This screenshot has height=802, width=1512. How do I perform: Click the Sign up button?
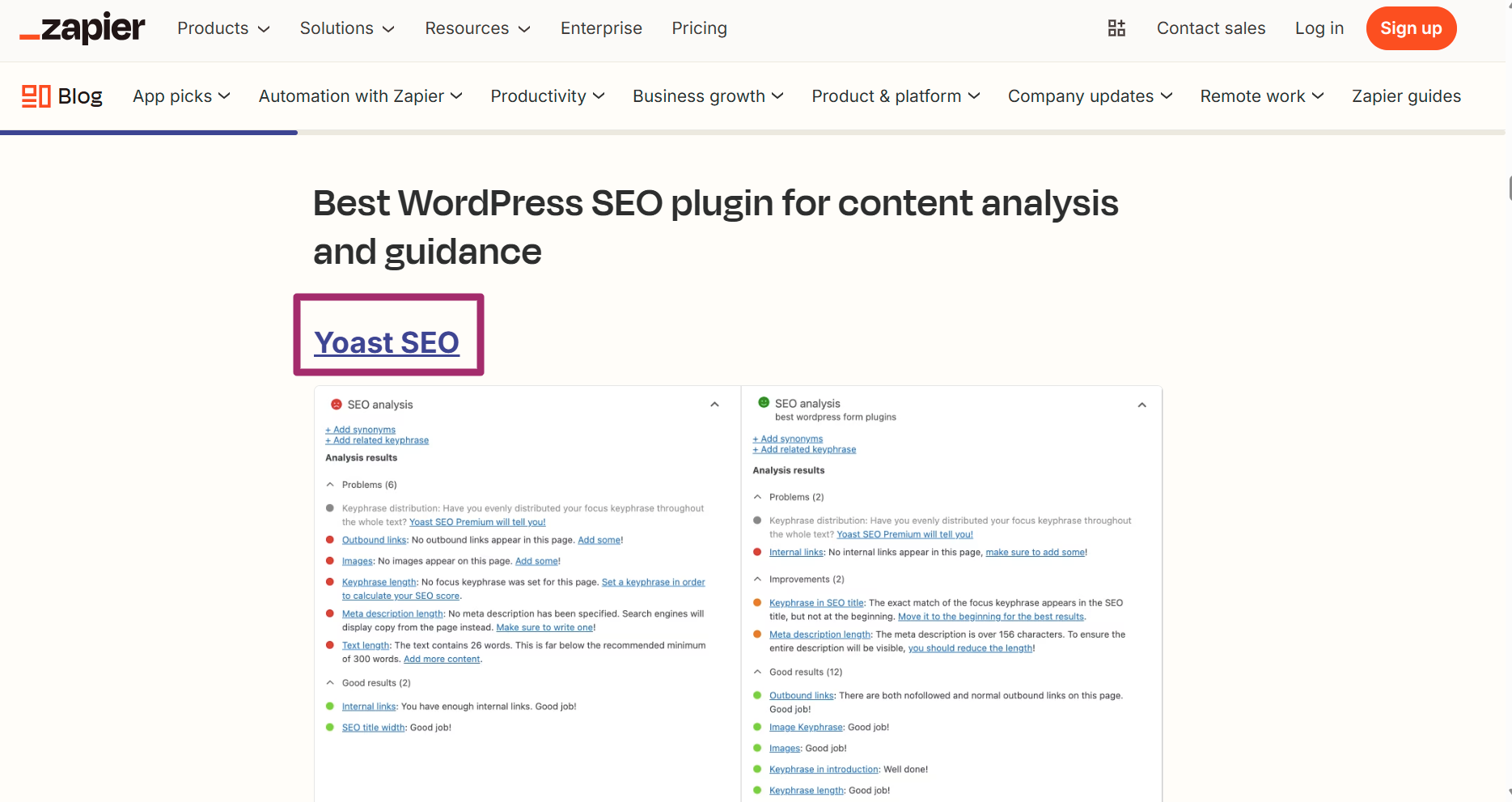pyautogui.click(x=1411, y=28)
